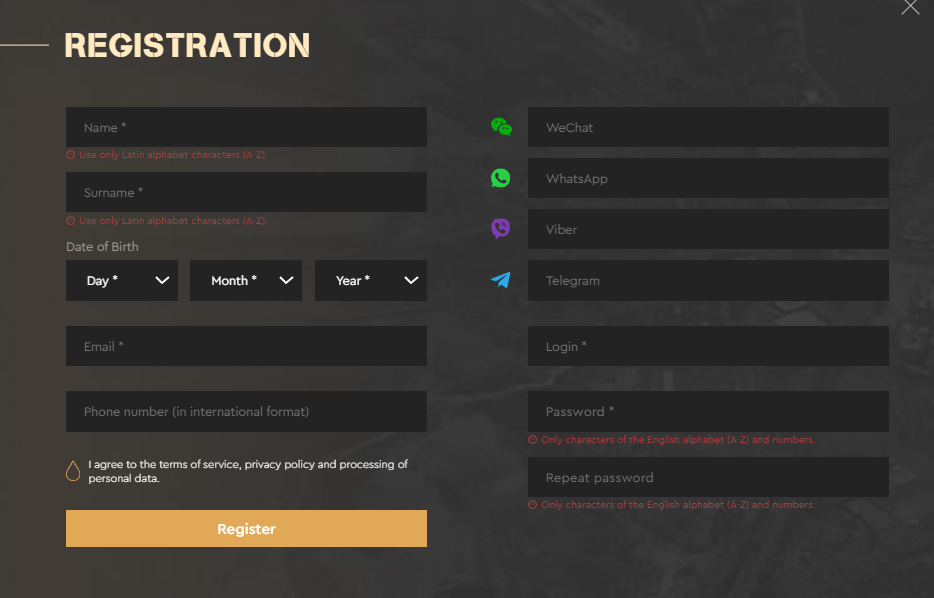Open the Month dropdown
This screenshot has width=934, height=598.
click(x=246, y=281)
